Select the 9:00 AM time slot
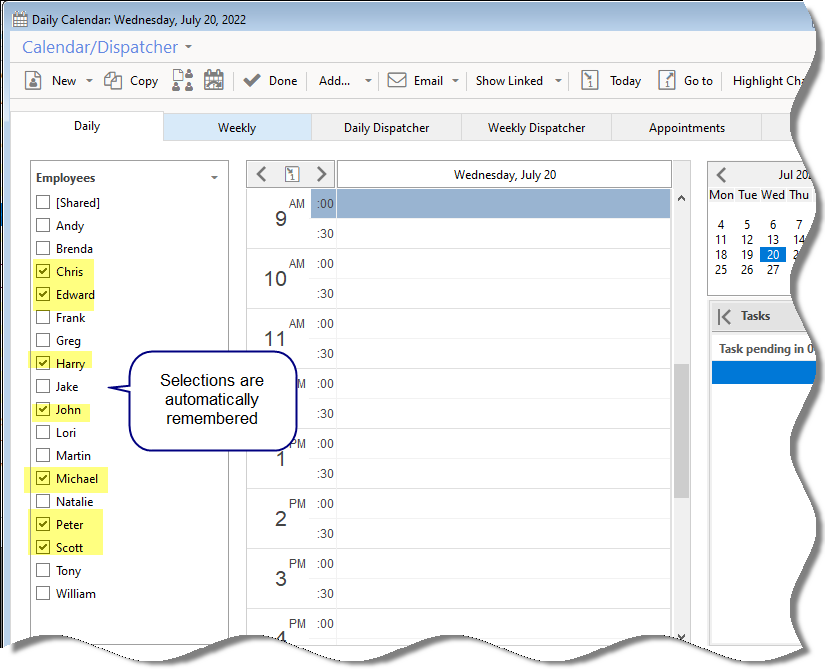825x669 pixels. 503,204
